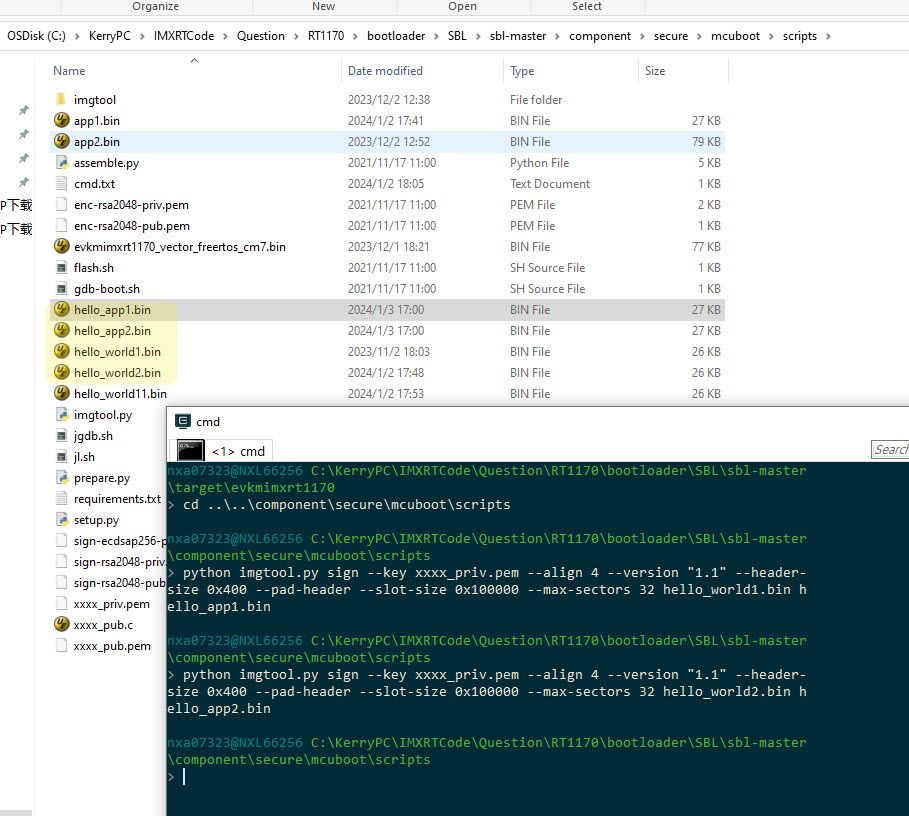Click Python File type of assemble.py

(539, 163)
